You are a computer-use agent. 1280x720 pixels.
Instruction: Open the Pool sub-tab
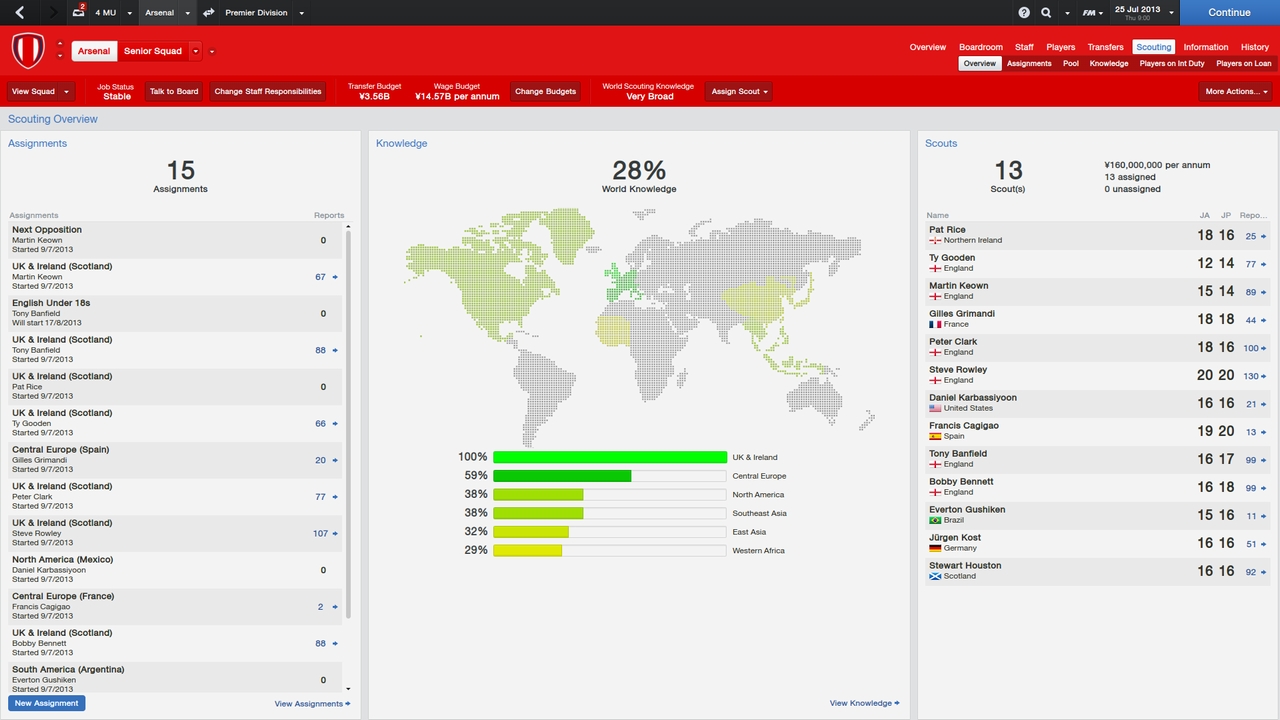[x=1070, y=63]
